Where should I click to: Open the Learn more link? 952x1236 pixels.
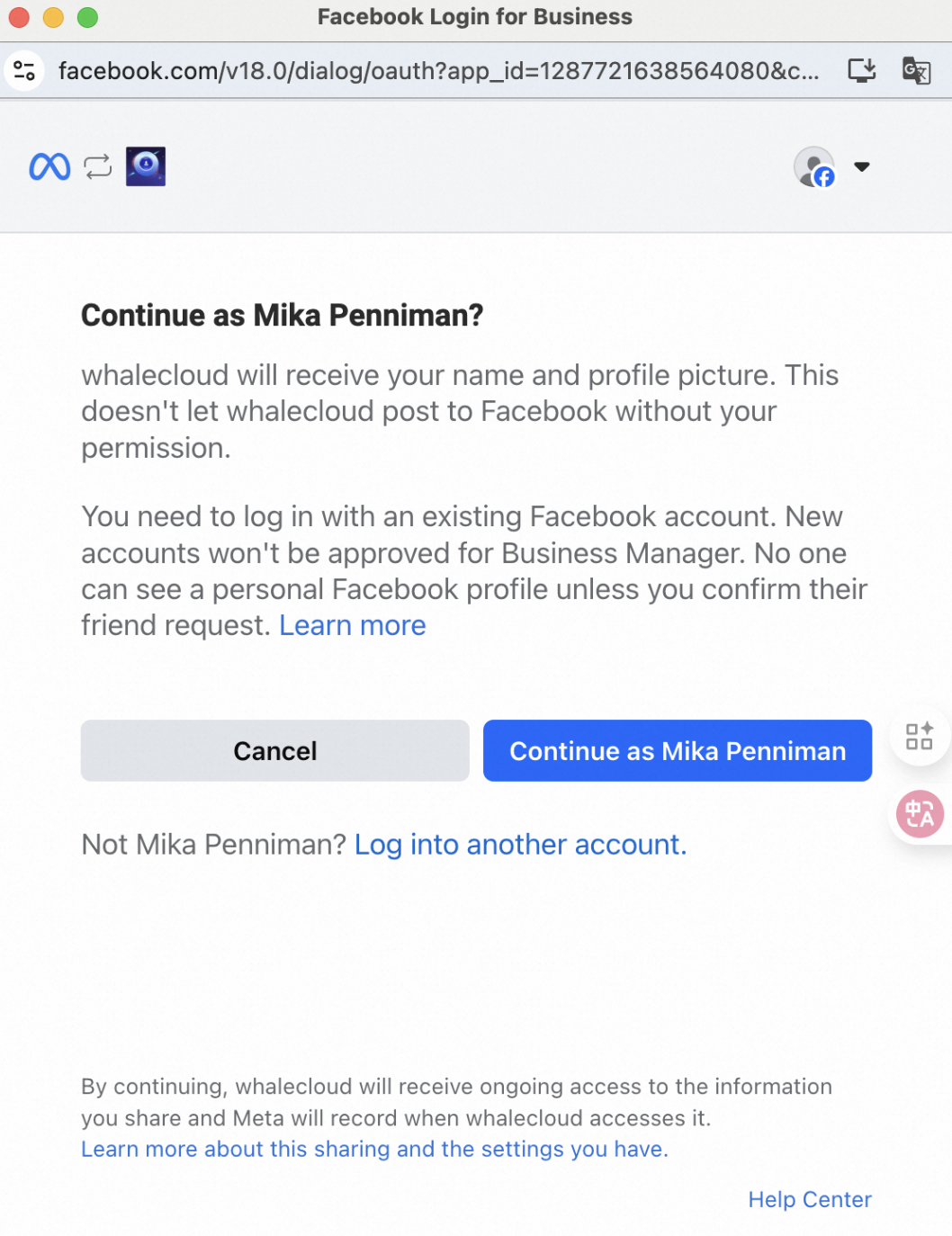[352, 625]
